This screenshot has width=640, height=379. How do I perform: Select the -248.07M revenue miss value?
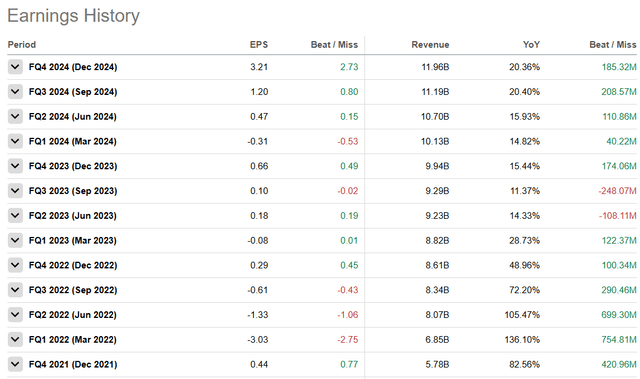pos(617,191)
